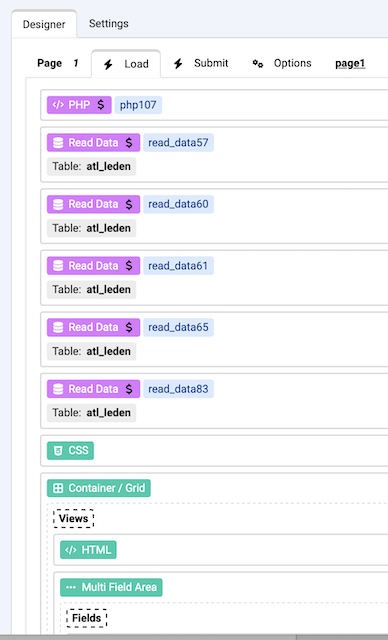Click the Fields dashed area label
388x640 pixels.
86,618
